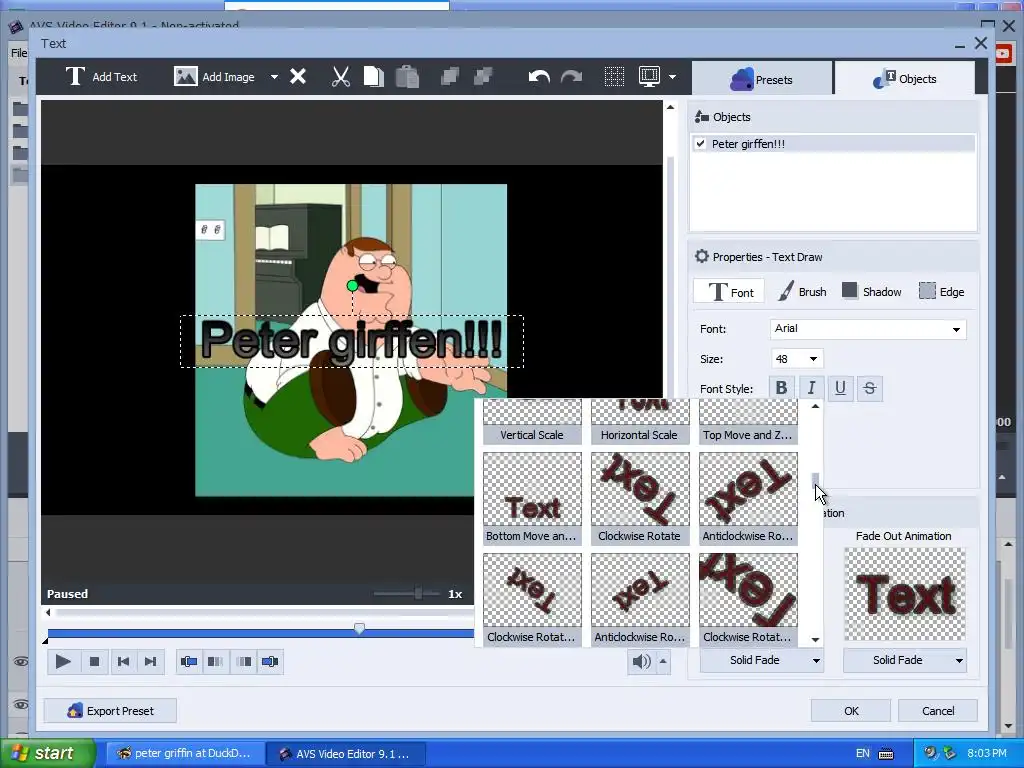Open the Font properties tab

[729, 292]
